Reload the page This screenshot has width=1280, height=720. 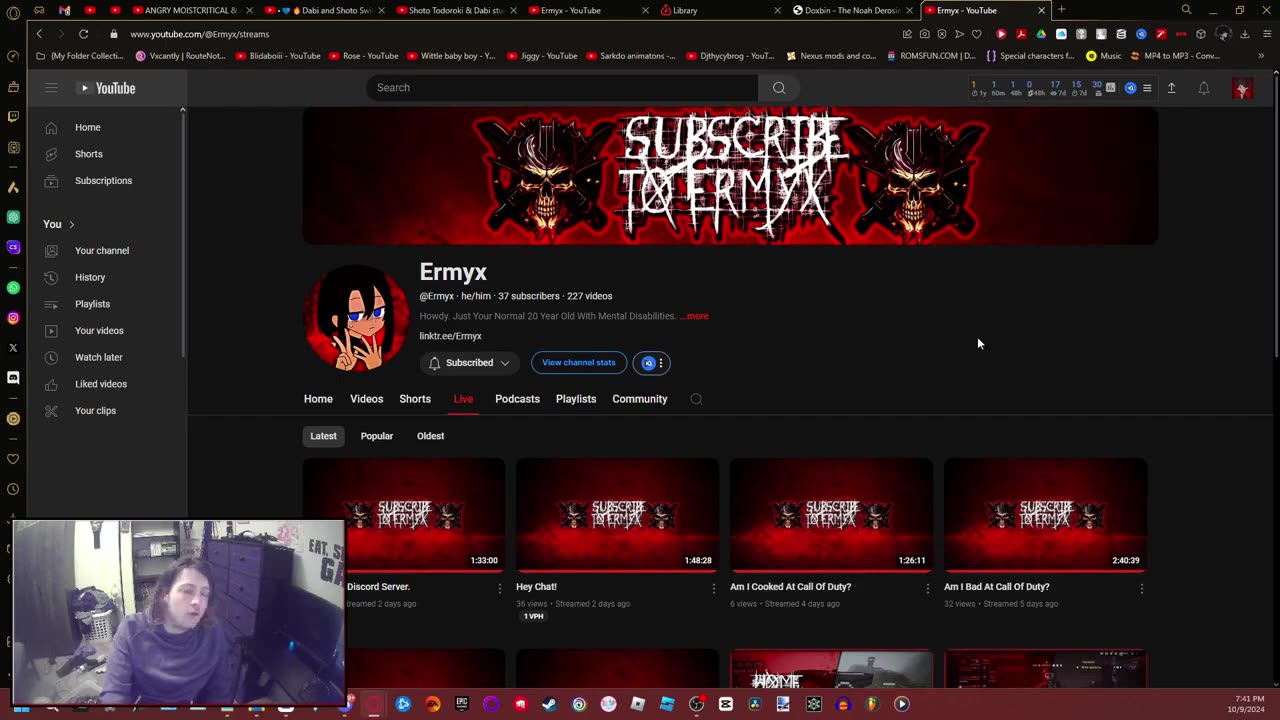click(x=84, y=34)
